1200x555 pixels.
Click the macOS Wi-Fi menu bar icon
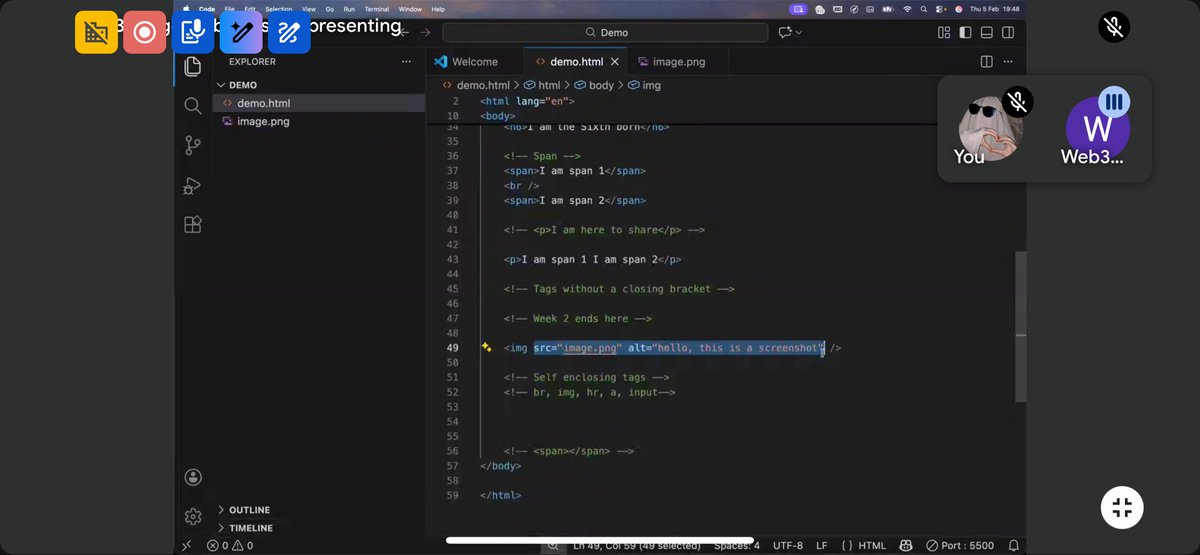907,9
